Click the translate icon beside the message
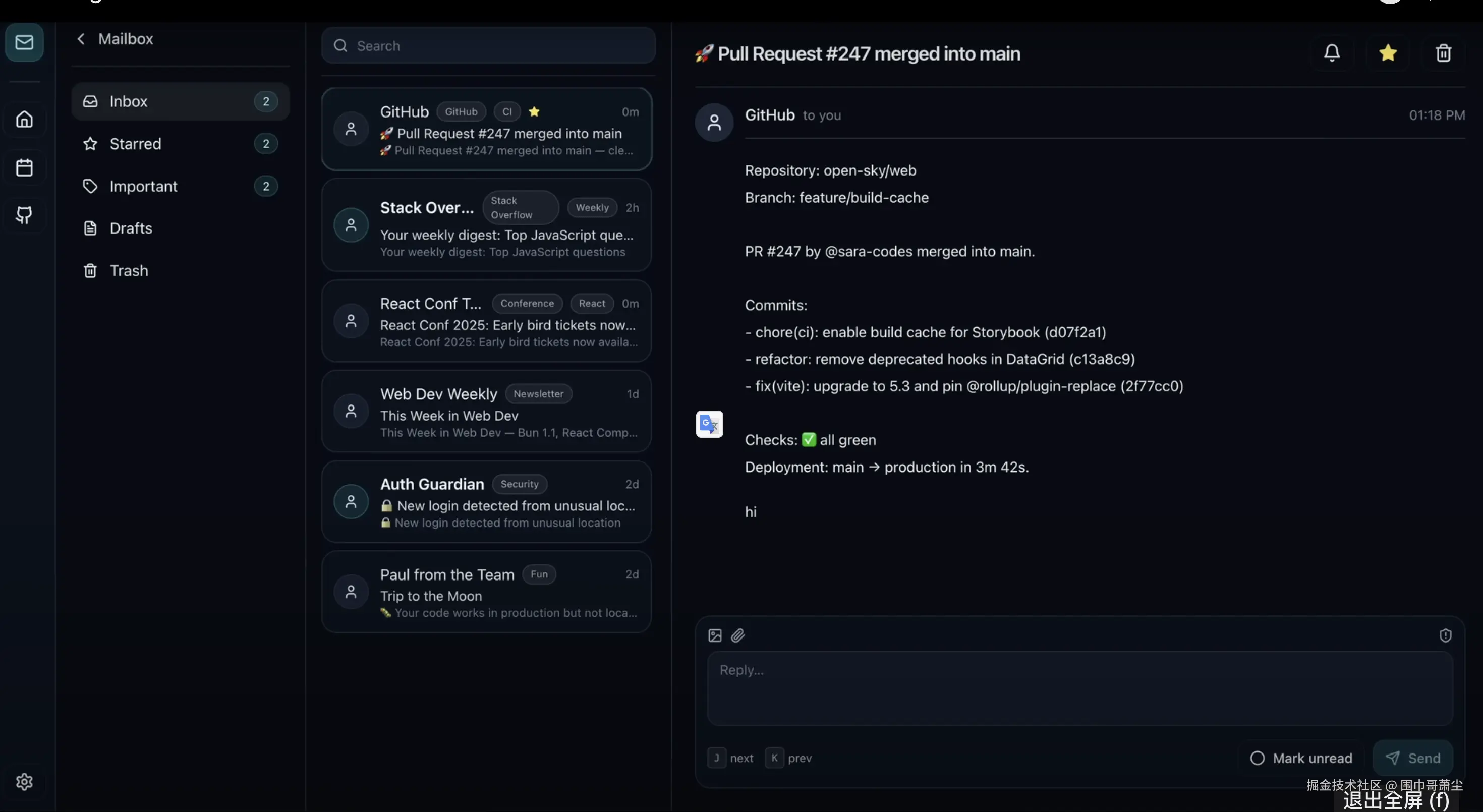 coord(709,424)
